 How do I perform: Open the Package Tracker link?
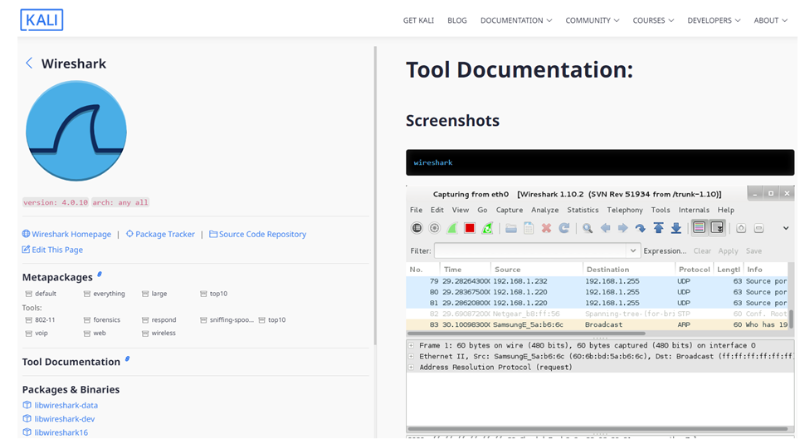161,234
